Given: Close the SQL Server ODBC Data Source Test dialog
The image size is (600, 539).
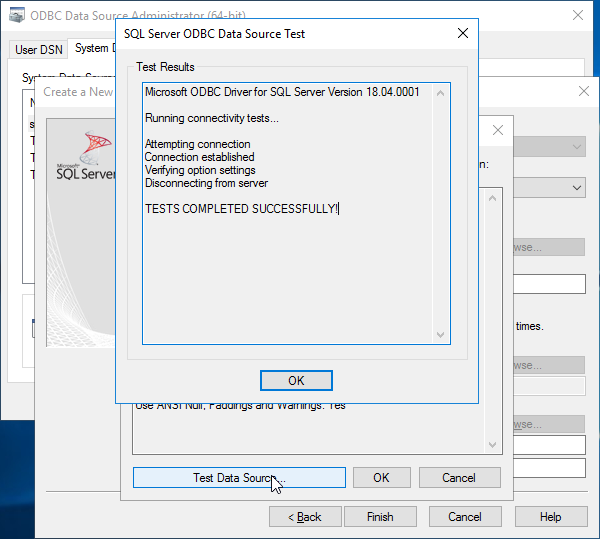Looking at the screenshot, I should (x=462, y=33).
